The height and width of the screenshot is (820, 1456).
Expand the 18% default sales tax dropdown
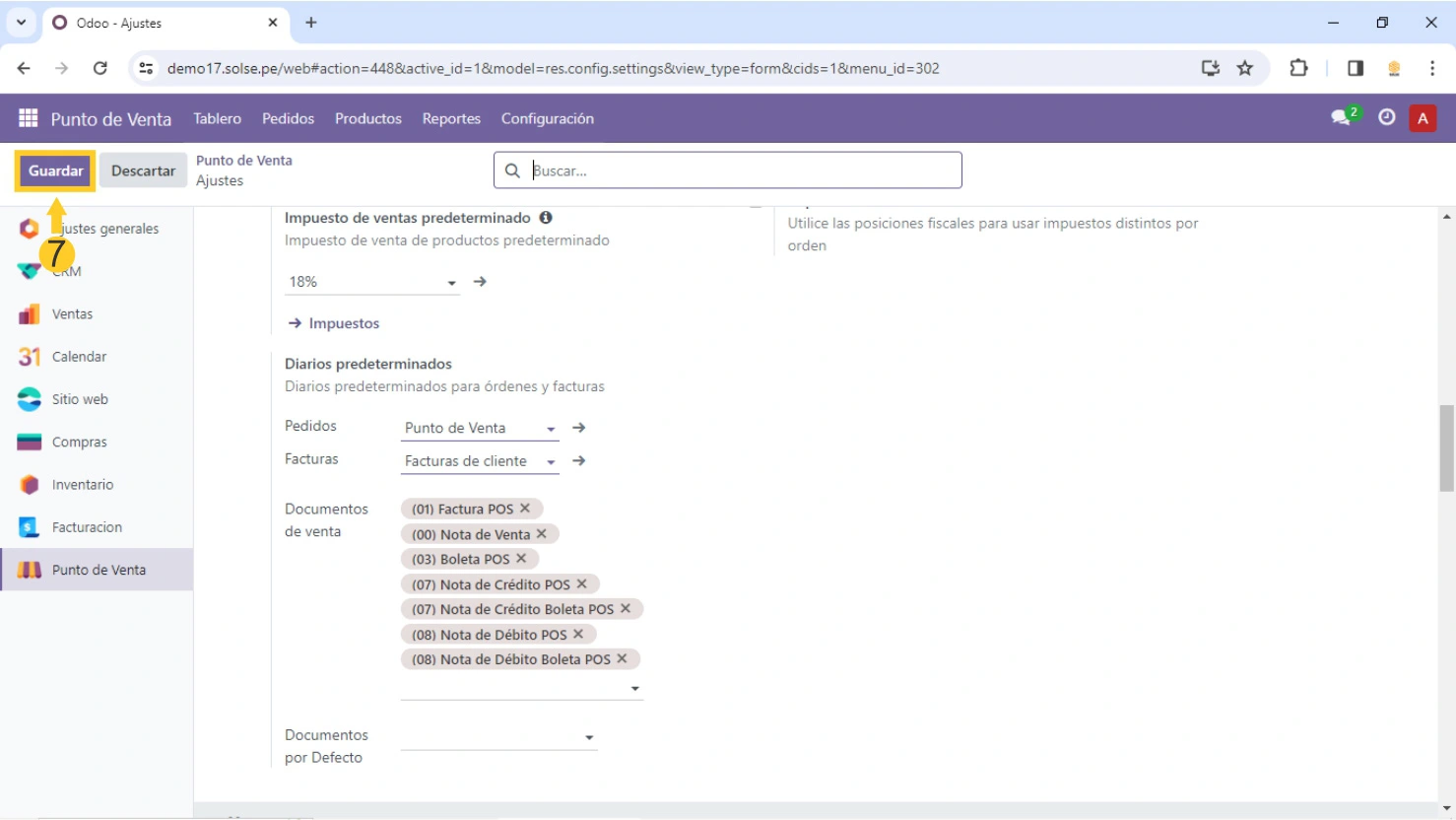(451, 283)
